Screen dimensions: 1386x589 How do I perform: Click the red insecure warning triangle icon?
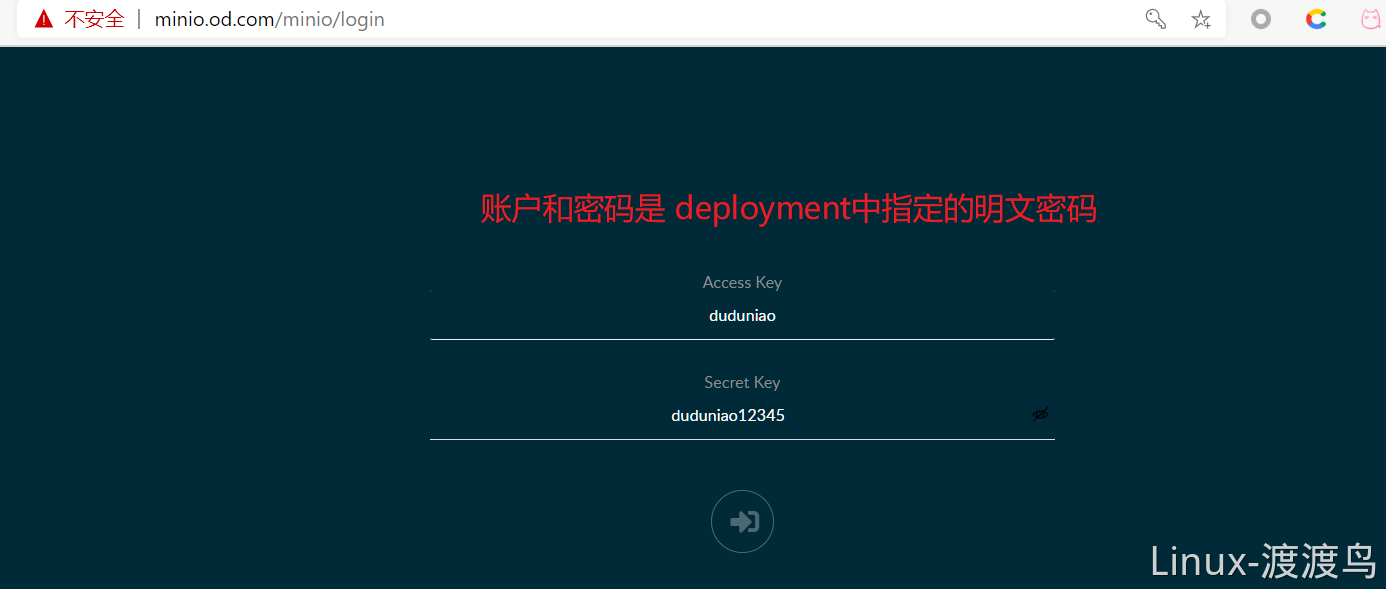coord(44,19)
